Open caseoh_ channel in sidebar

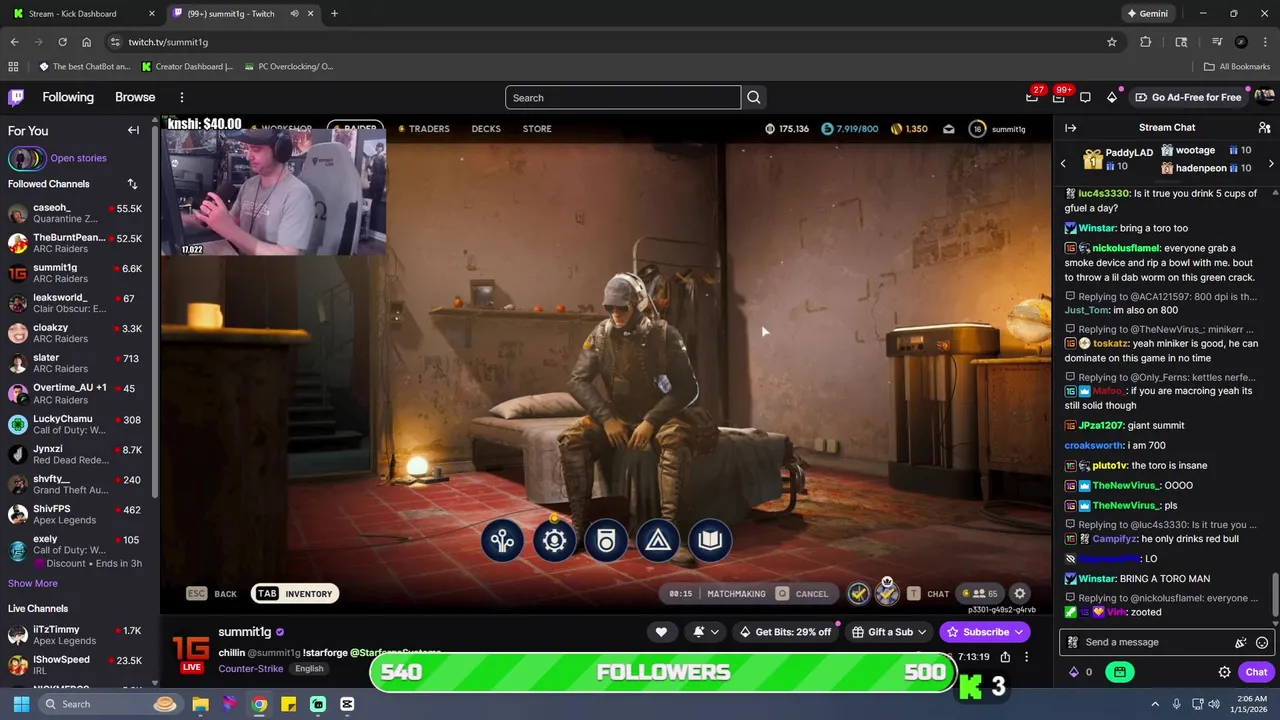[76, 213]
